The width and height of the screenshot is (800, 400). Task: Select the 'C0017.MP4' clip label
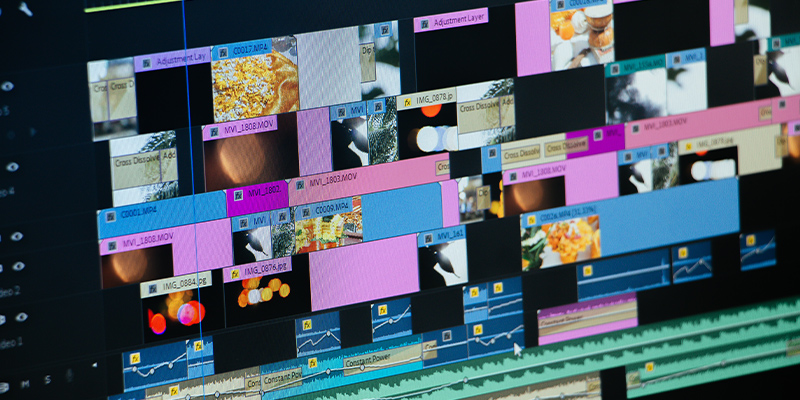point(251,48)
